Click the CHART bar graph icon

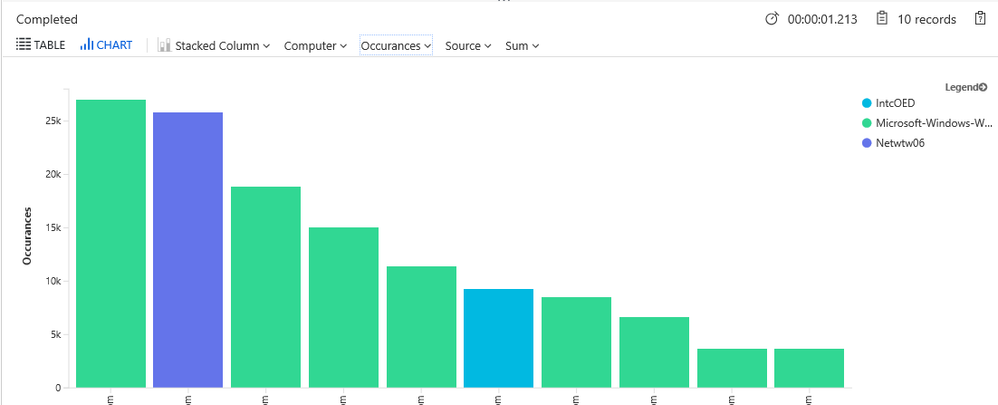pyautogui.click(x=87, y=45)
